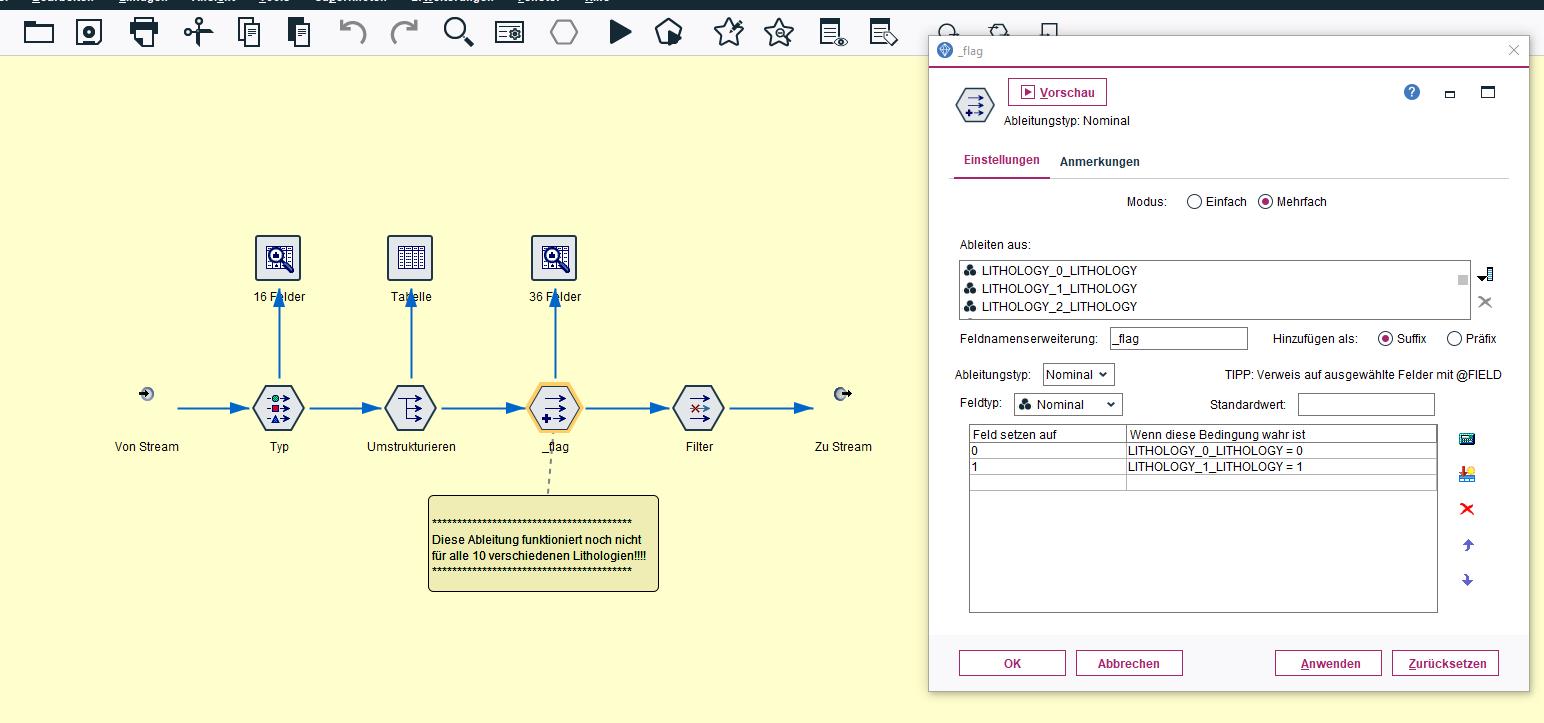
Task: Click the Print icon in the toolbar
Action: [144, 32]
